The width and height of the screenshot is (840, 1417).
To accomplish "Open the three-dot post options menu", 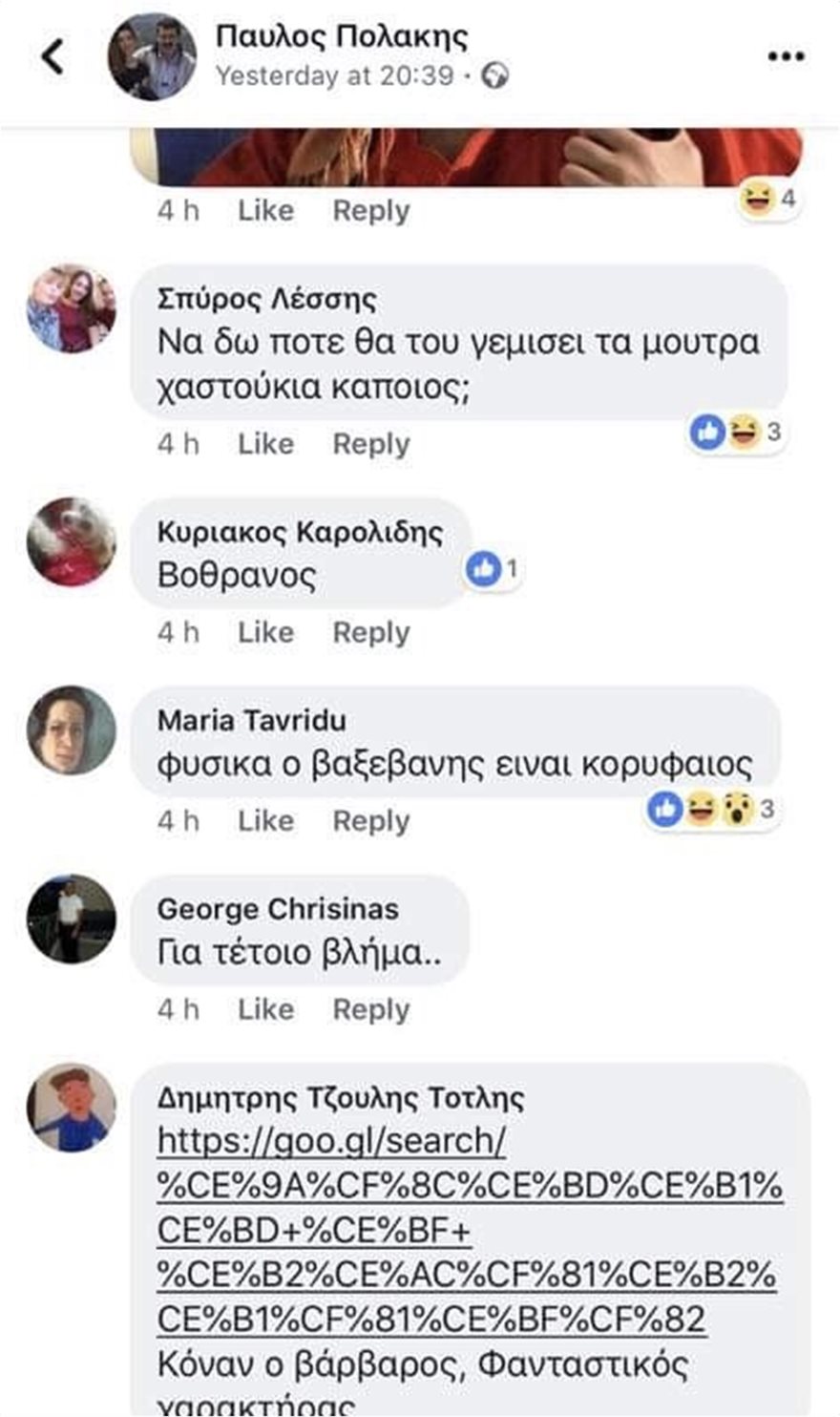I will pyautogui.click(x=786, y=57).
